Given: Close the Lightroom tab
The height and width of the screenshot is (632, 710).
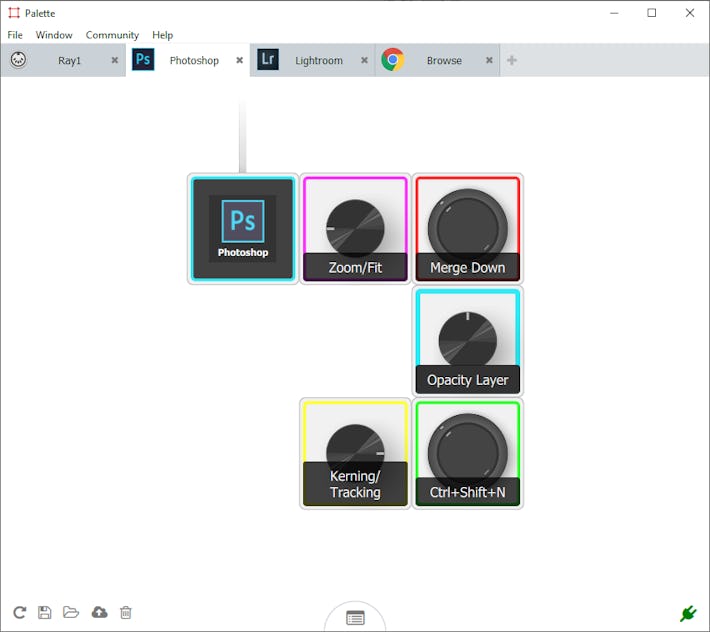Looking at the screenshot, I should (x=364, y=60).
